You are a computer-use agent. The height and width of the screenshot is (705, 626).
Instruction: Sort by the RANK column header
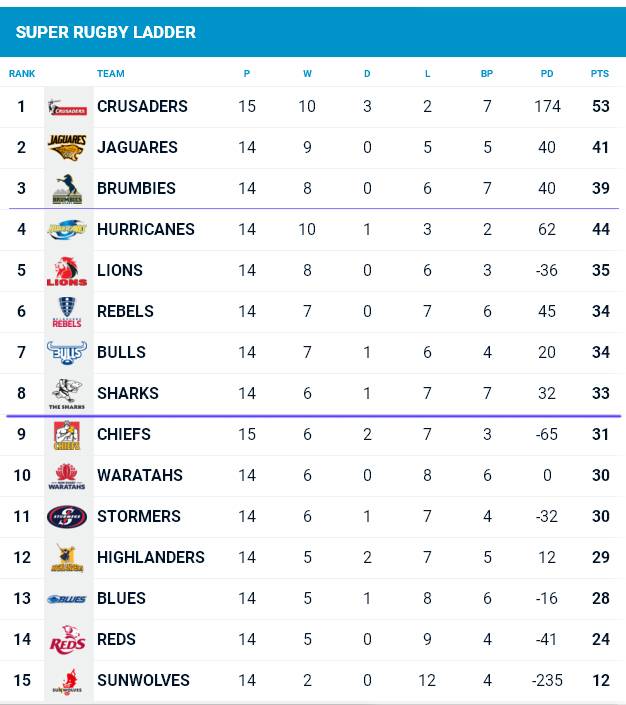point(22,74)
